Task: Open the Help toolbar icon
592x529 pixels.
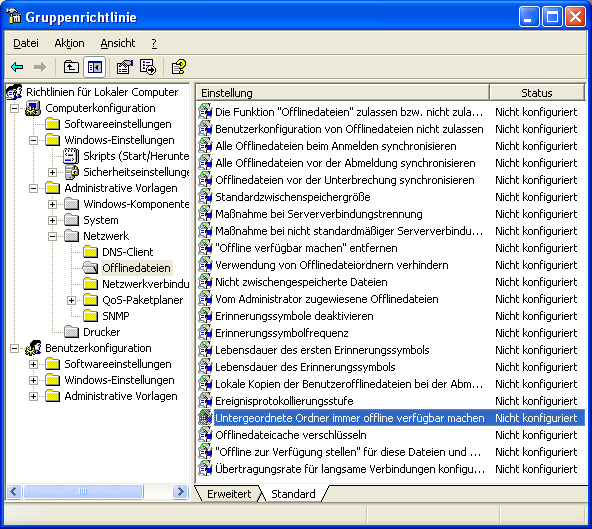Action: click(179, 67)
